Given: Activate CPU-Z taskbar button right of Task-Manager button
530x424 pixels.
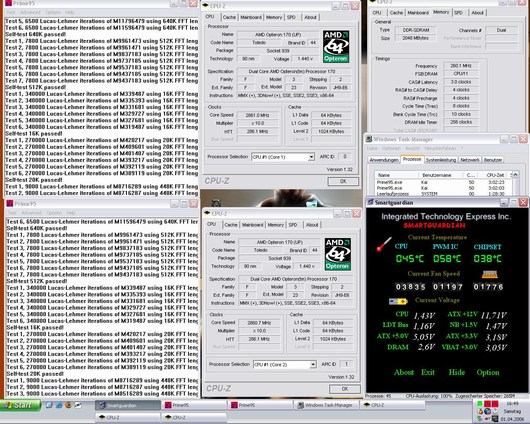Looking at the screenshot, I should click(392, 405).
